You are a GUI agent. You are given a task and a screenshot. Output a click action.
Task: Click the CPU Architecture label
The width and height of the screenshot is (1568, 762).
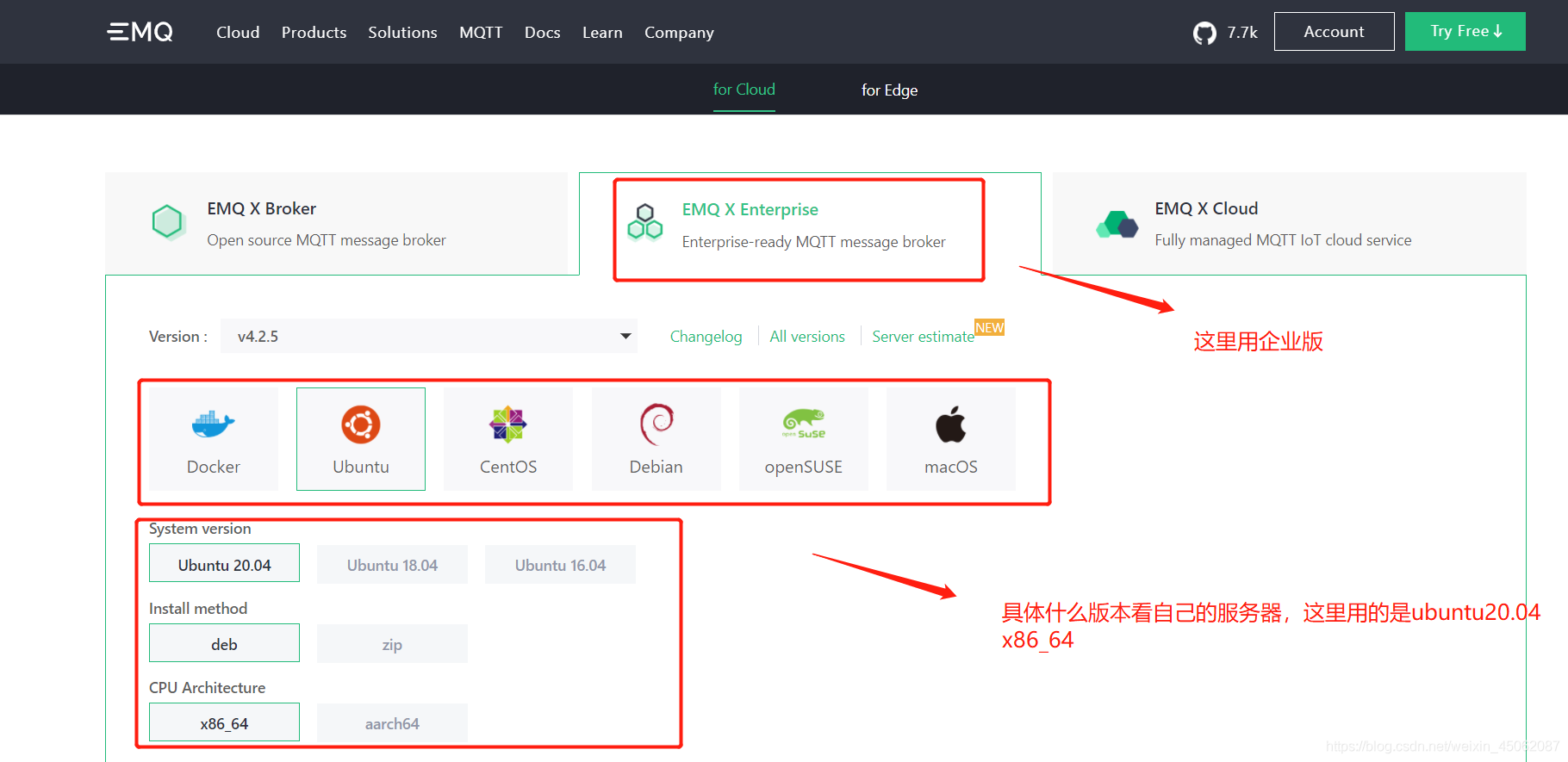coord(207,688)
